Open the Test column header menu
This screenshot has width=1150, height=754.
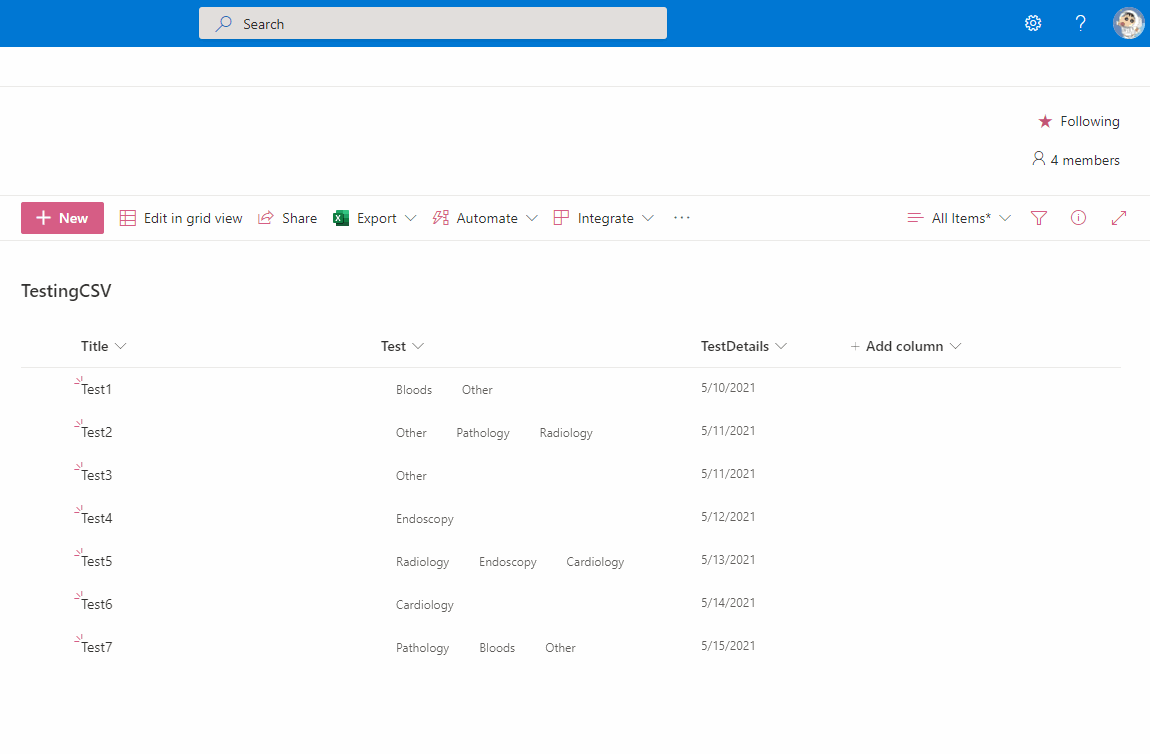point(402,346)
